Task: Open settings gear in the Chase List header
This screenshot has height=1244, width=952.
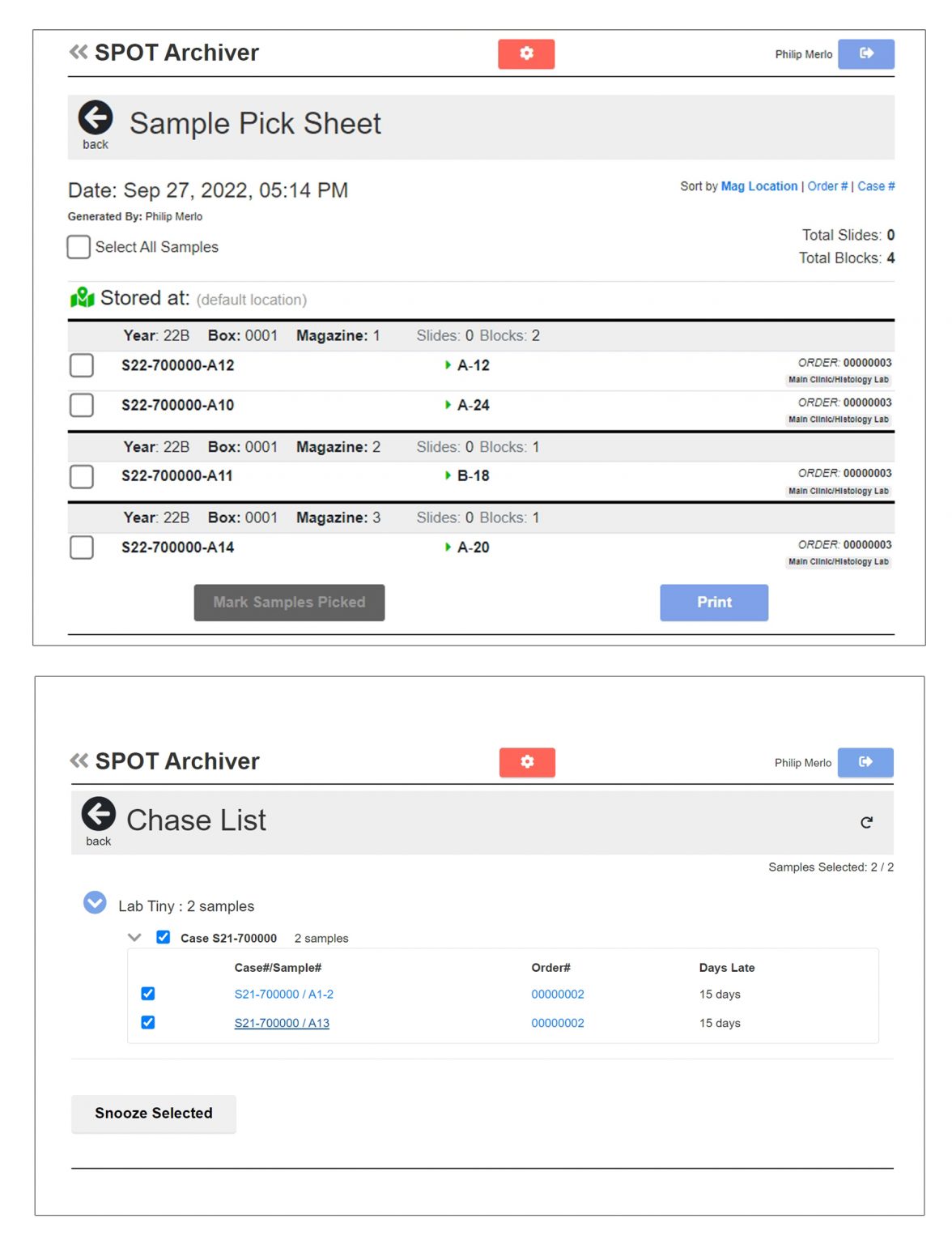Action: click(527, 762)
